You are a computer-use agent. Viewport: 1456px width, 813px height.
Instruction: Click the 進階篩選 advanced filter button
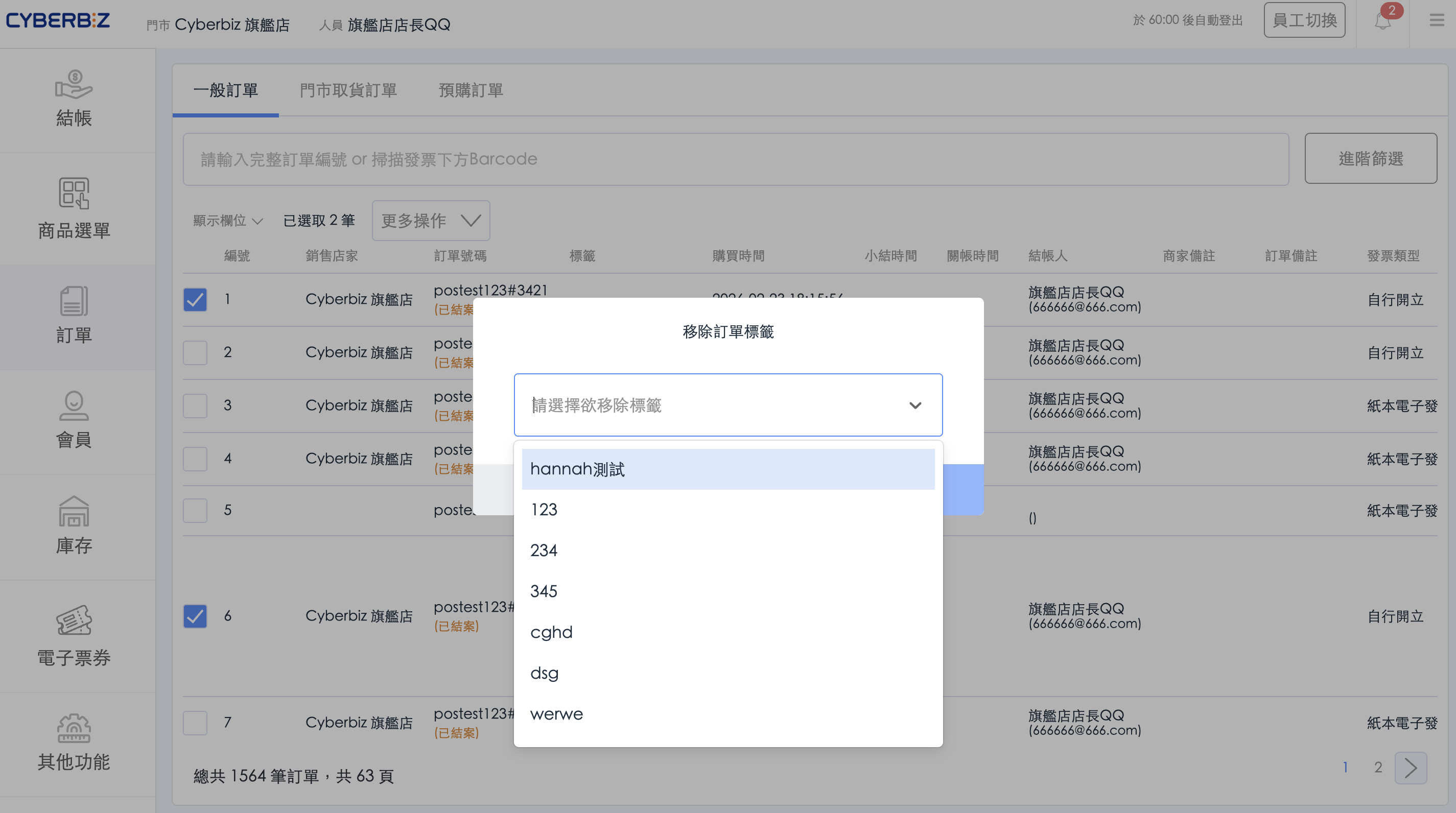click(x=1370, y=159)
